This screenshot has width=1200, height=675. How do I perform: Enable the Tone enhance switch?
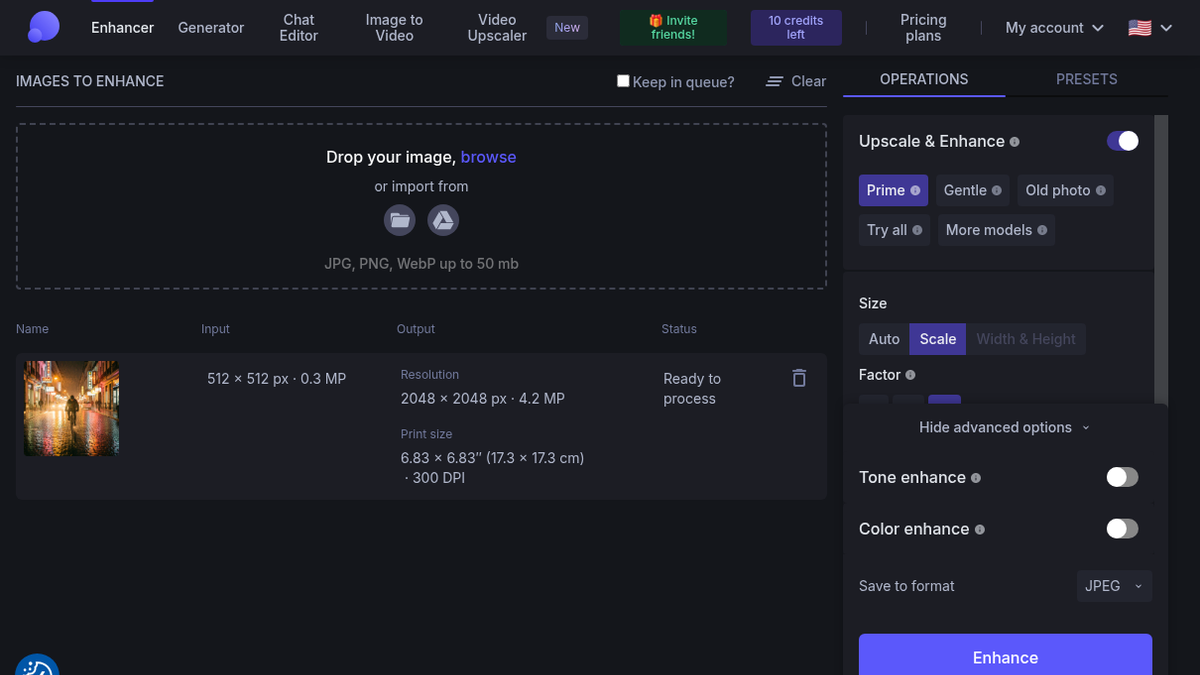pyautogui.click(x=1122, y=477)
